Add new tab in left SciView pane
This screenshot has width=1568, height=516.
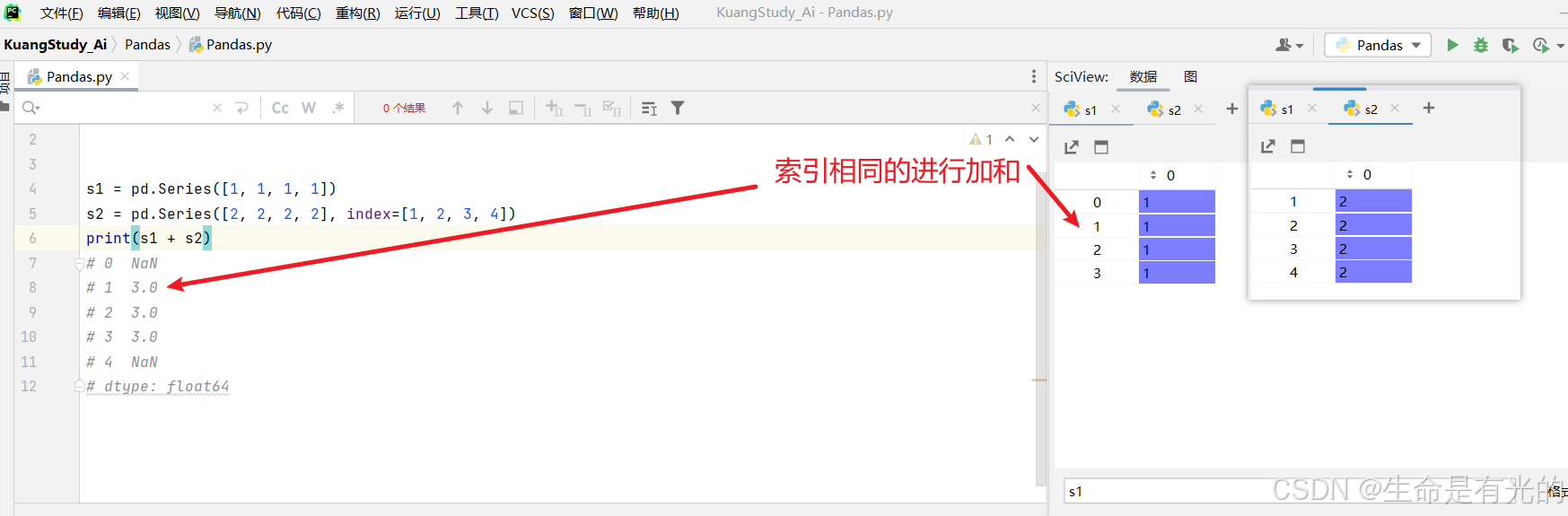click(1232, 109)
